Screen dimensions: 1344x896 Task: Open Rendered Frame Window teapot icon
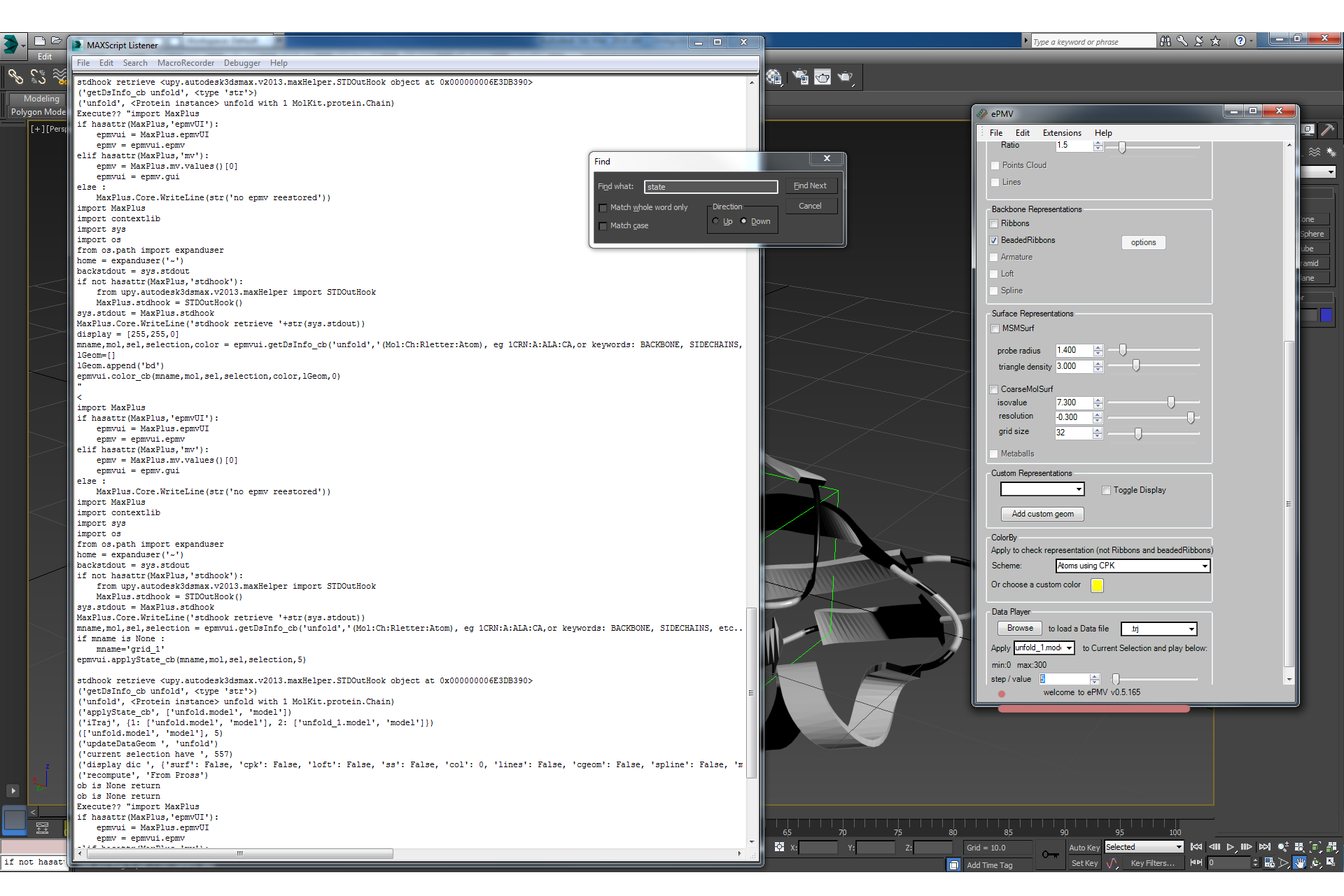[x=822, y=77]
